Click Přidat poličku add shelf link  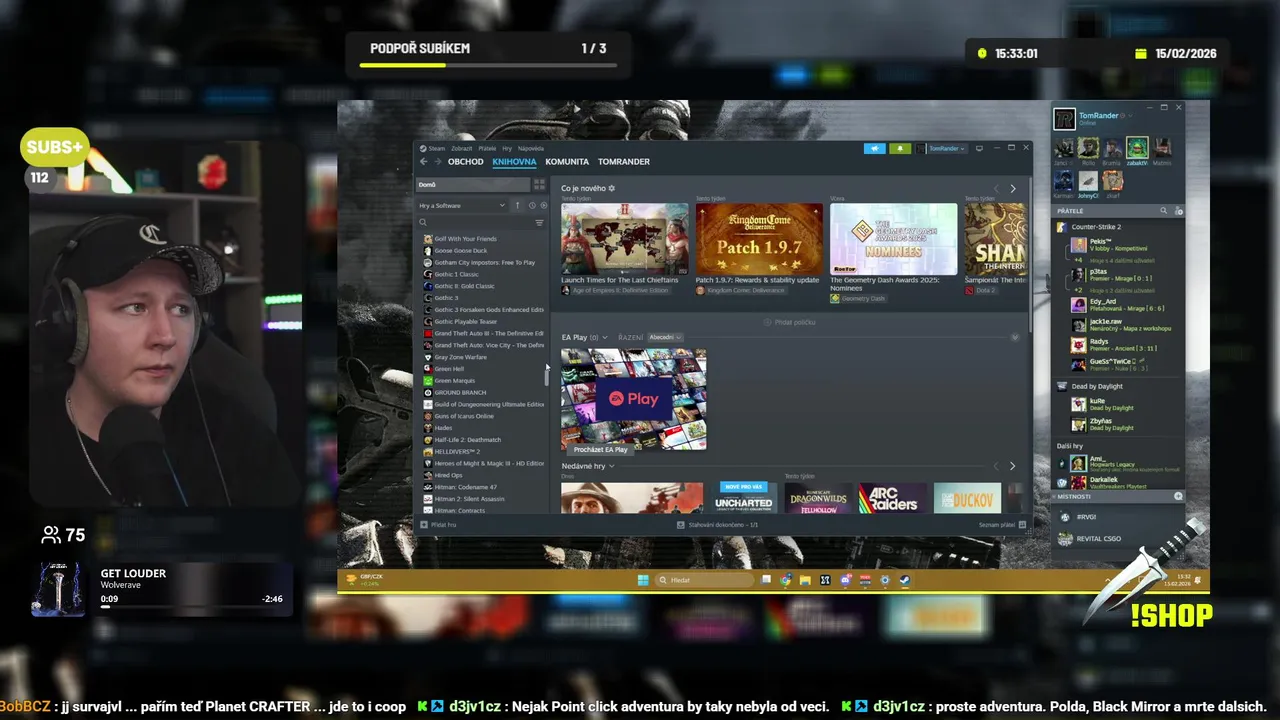point(789,322)
